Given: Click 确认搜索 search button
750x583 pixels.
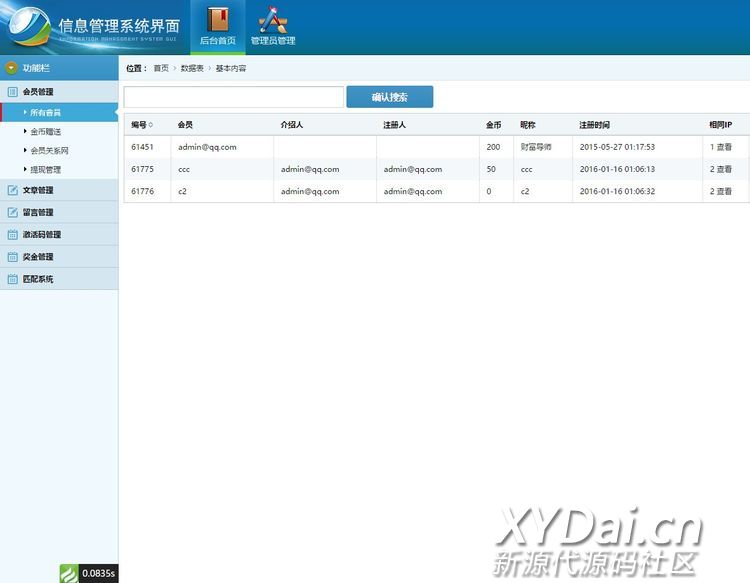Looking at the screenshot, I should (x=390, y=97).
